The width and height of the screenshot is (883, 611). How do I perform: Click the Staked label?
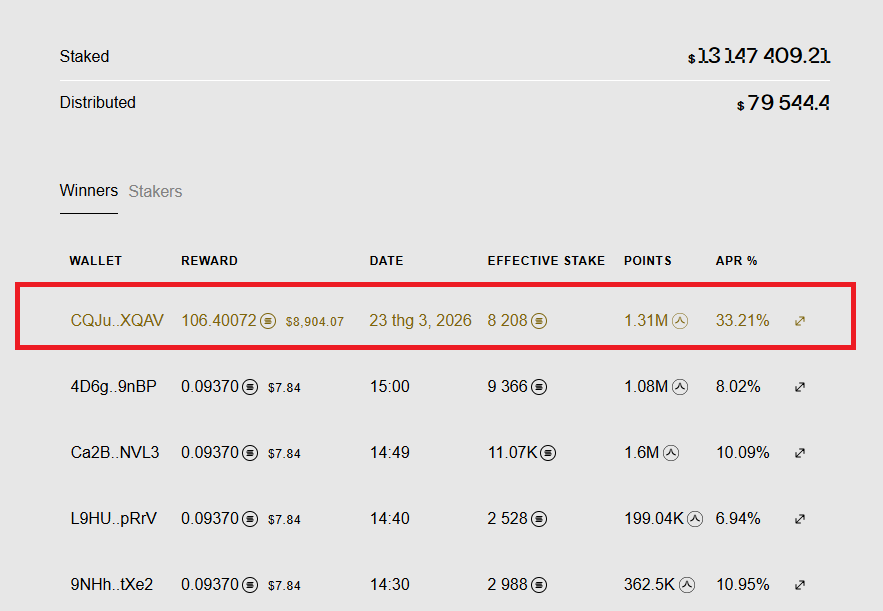[x=84, y=56]
